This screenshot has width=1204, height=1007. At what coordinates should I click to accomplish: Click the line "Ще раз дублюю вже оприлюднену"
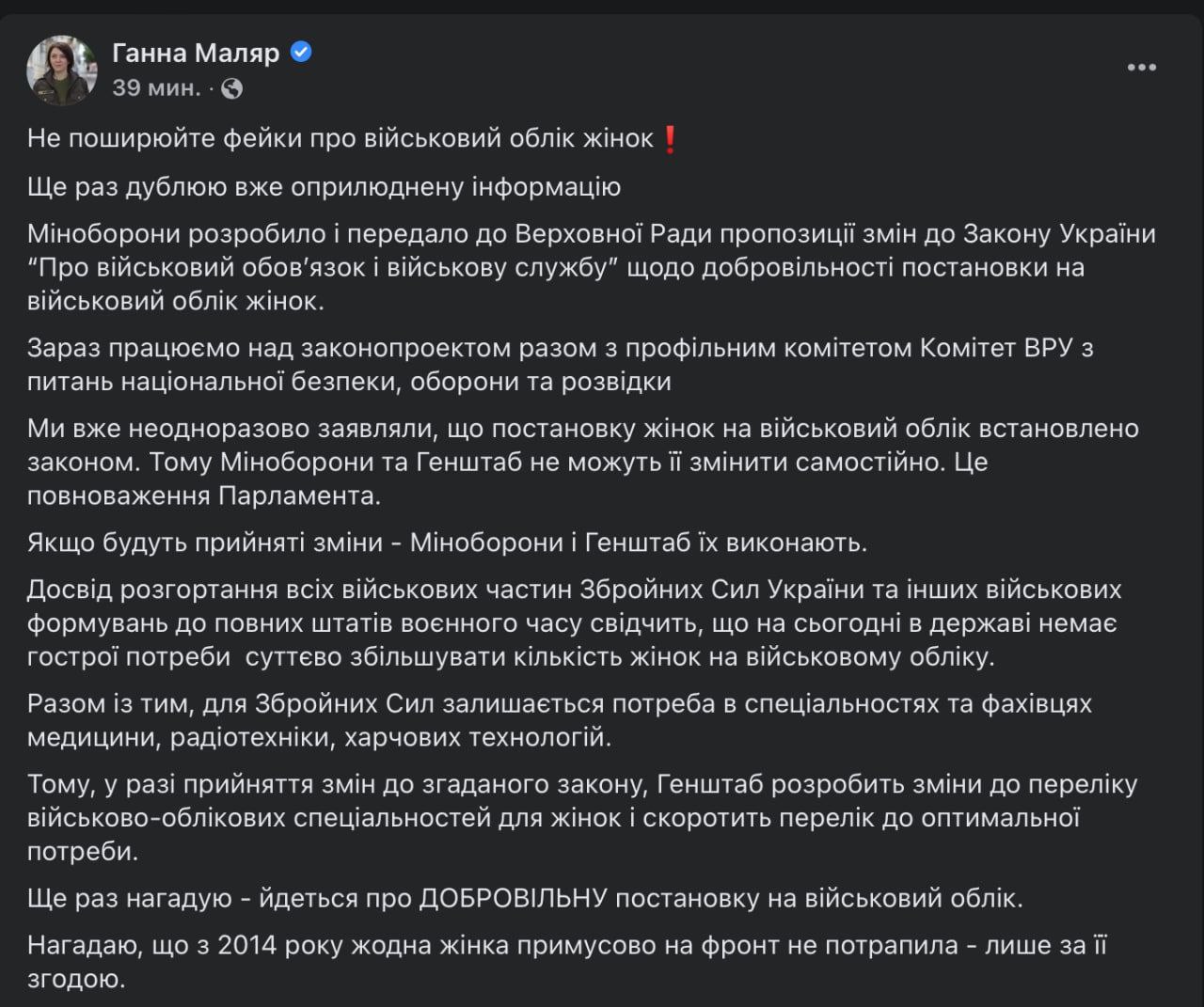[324, 187]
